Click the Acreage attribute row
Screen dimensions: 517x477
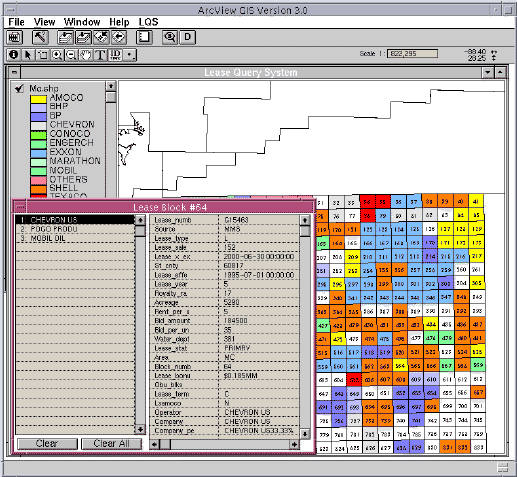[225, 302]
